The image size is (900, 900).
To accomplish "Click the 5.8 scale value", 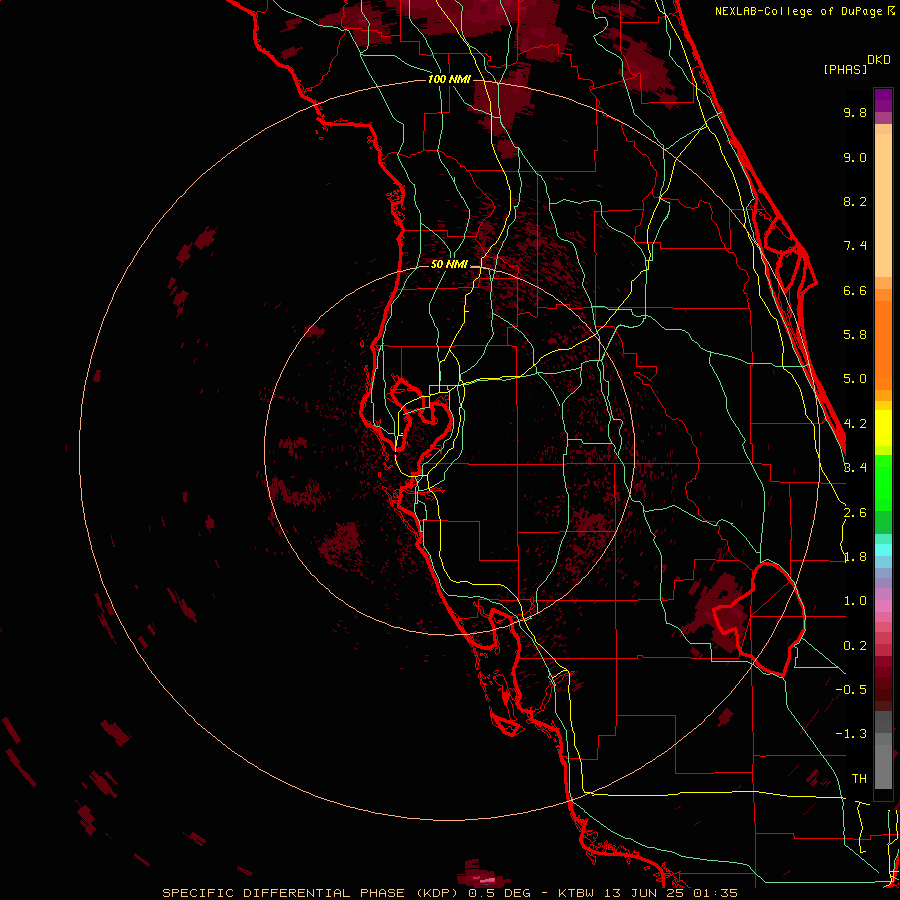I will coord(855,335).
